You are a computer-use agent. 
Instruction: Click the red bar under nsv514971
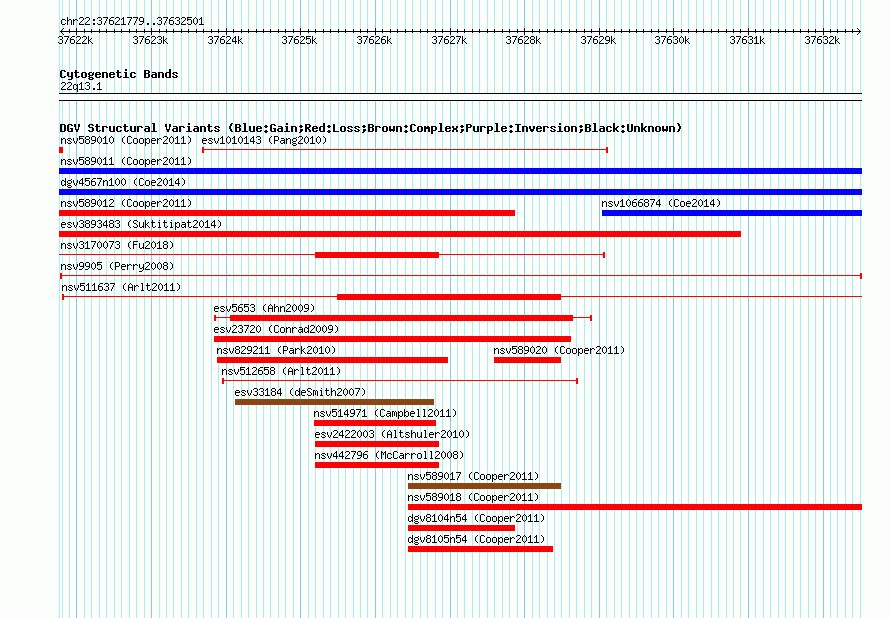pos(375,423)
